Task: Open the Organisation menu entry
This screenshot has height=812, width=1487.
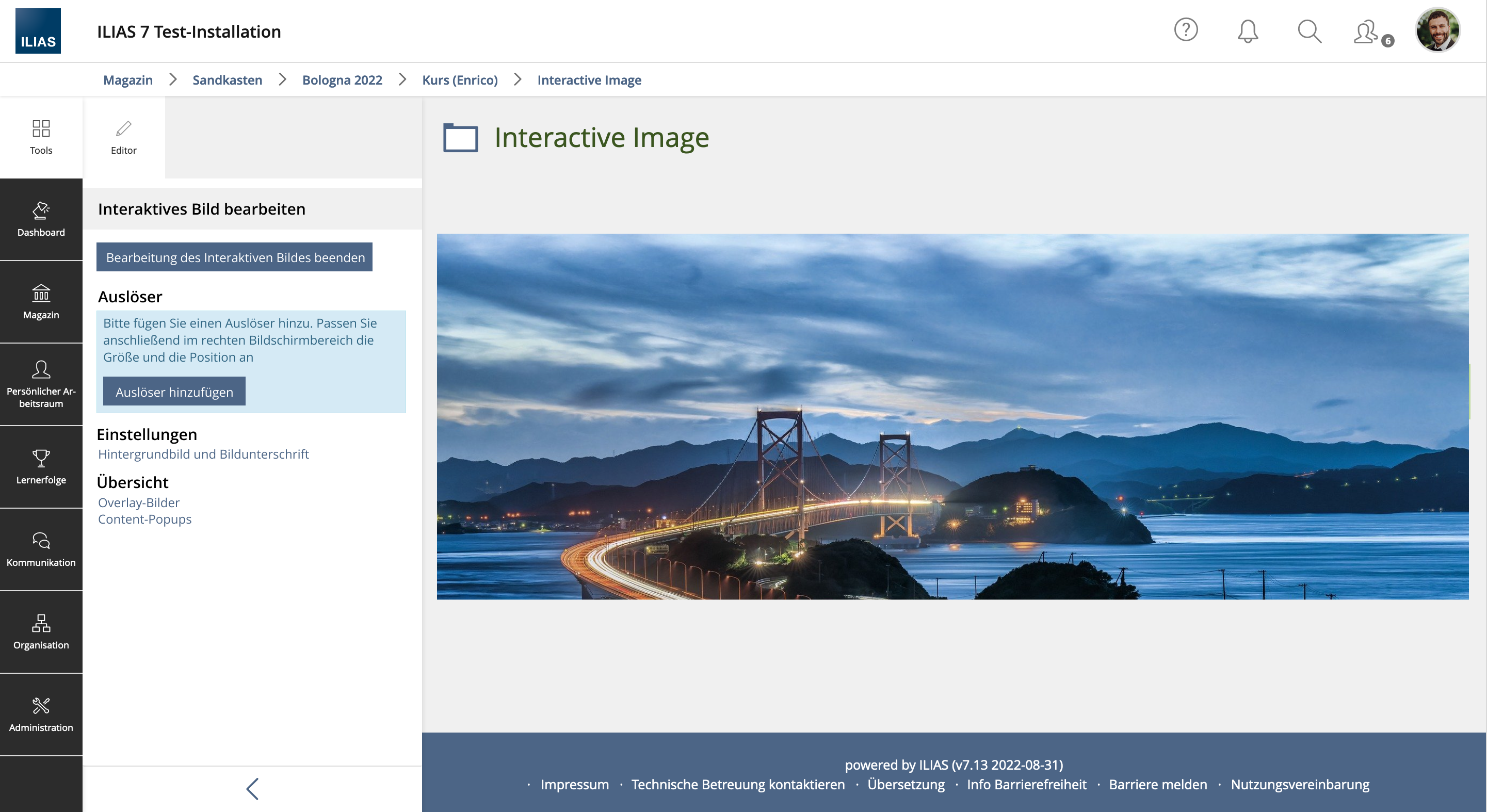Action: (x=41, y=632)
